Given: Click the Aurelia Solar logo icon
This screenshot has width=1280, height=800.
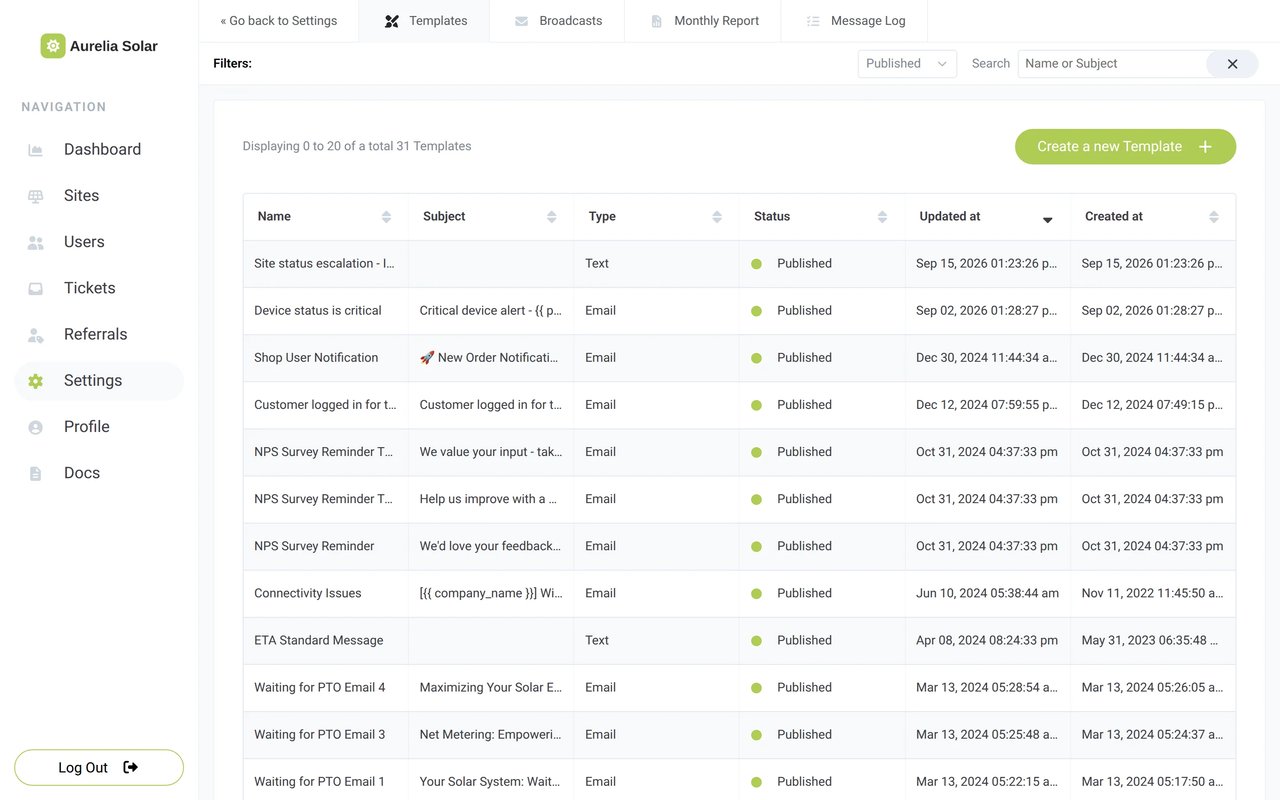Looking at the screenshot, I should pos(53,46).
